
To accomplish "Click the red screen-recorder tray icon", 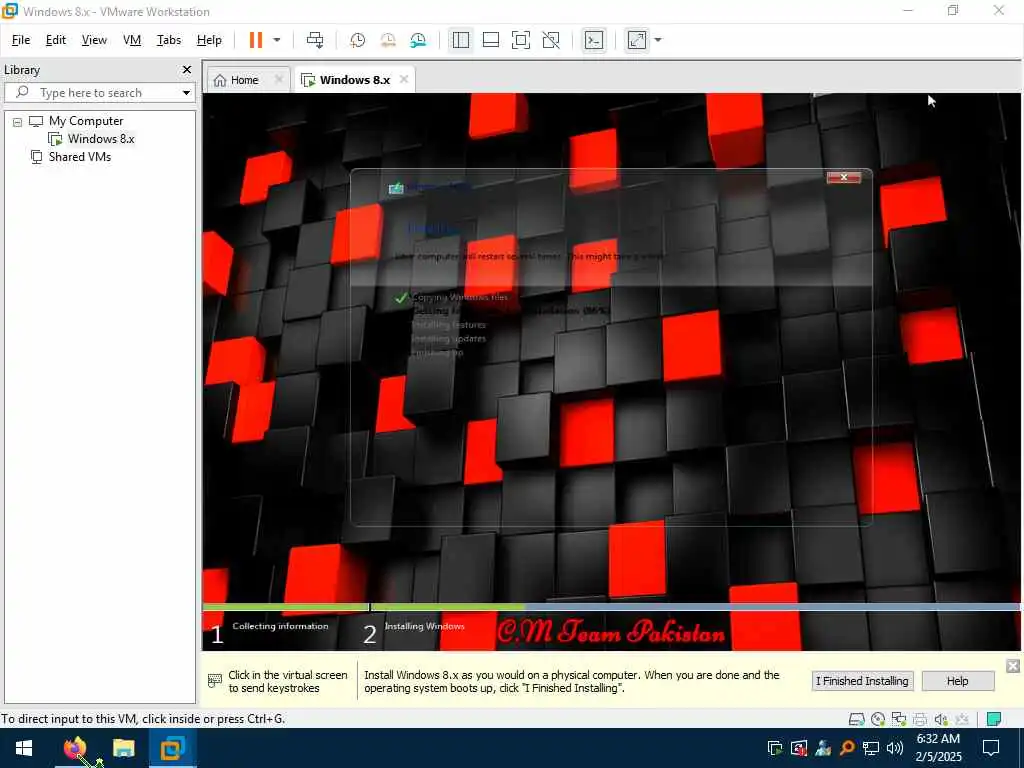I will click(799, 748).
